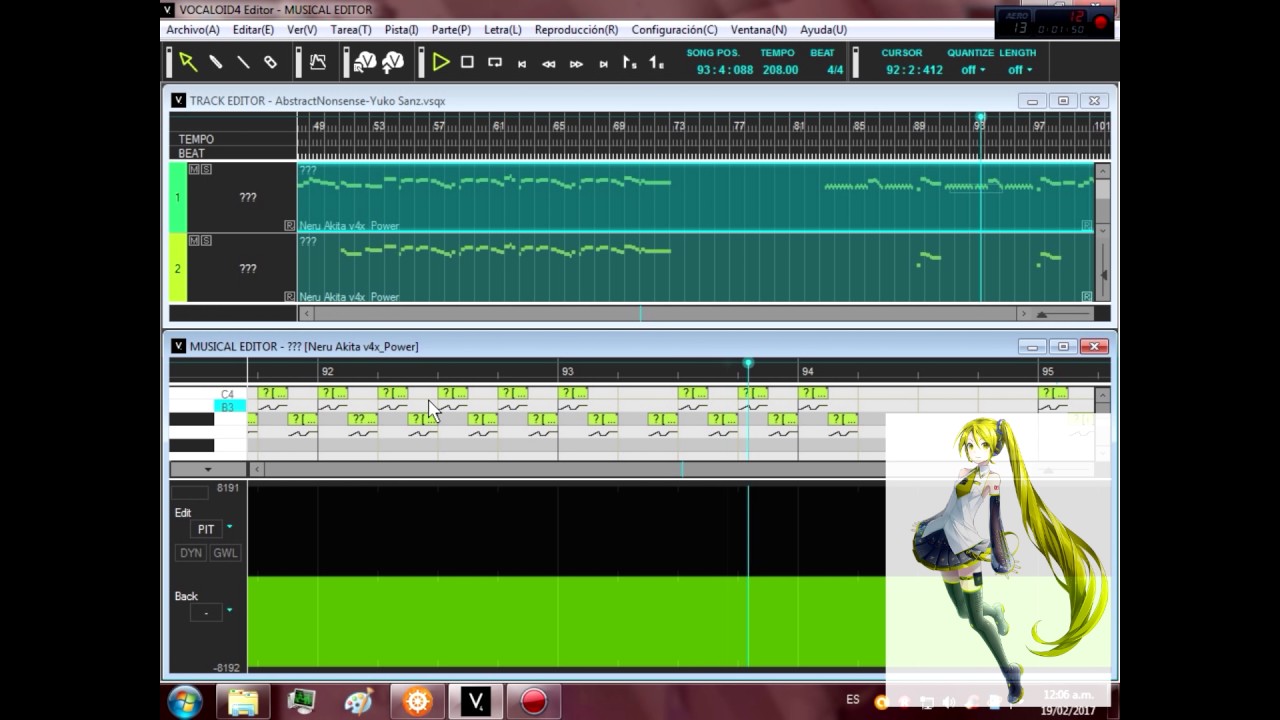
Task: Click the BEAT value 4/4
Action: click(x=834, y=70)
